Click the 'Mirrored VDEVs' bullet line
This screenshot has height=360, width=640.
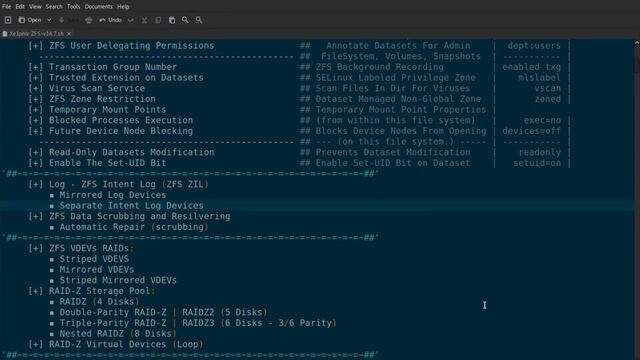coord(92,269)
